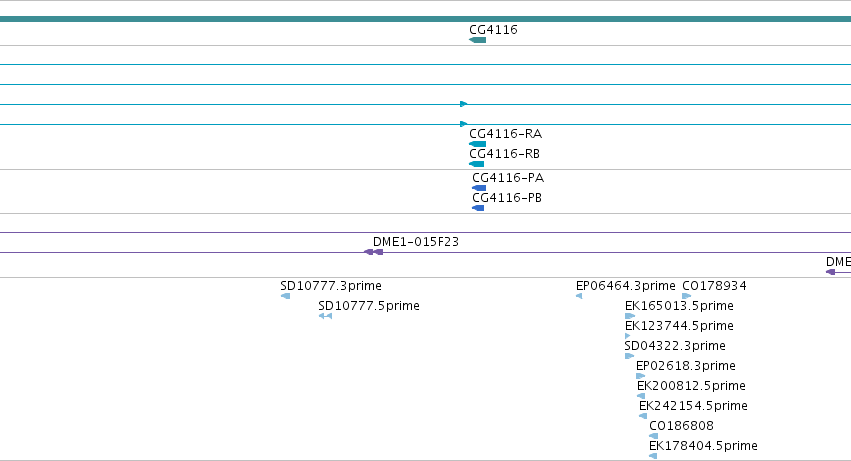This screenshot has height=461, width=851.
Task: Select the EP02618.3prime arrow glyph
Action: (x=640, y=376)
